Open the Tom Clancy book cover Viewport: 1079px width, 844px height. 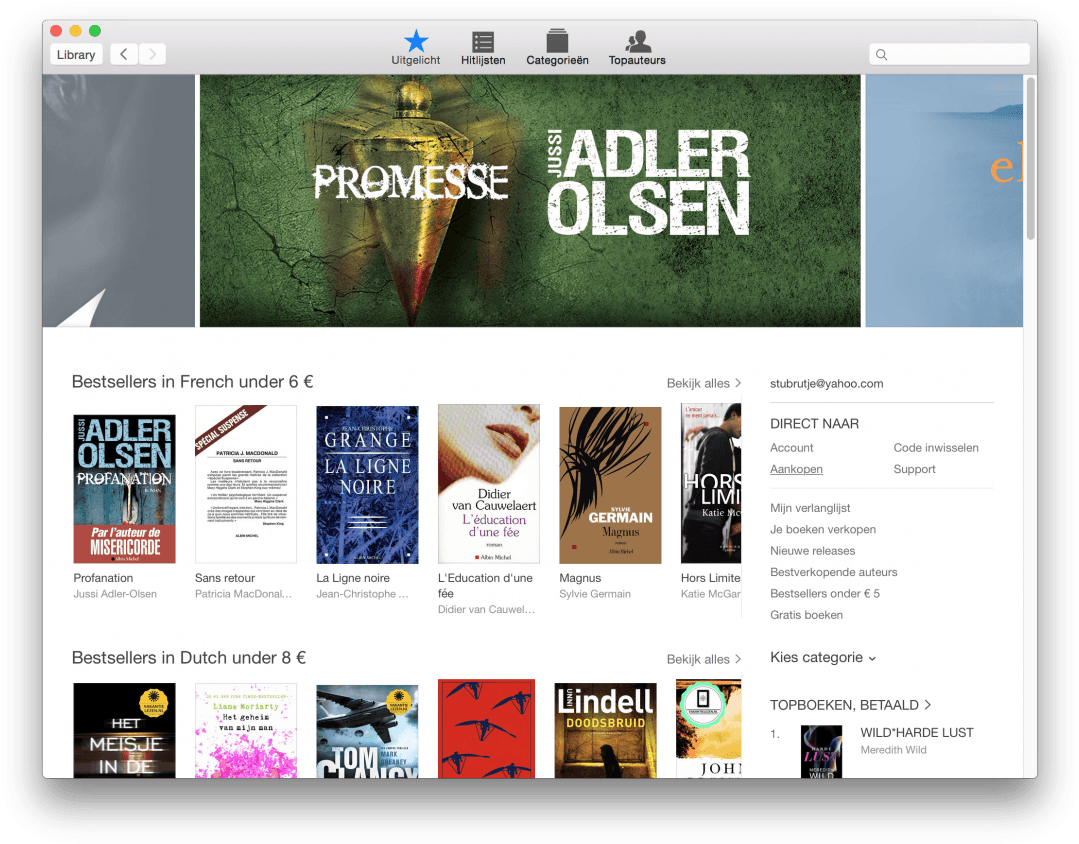[x=367, y=731]
